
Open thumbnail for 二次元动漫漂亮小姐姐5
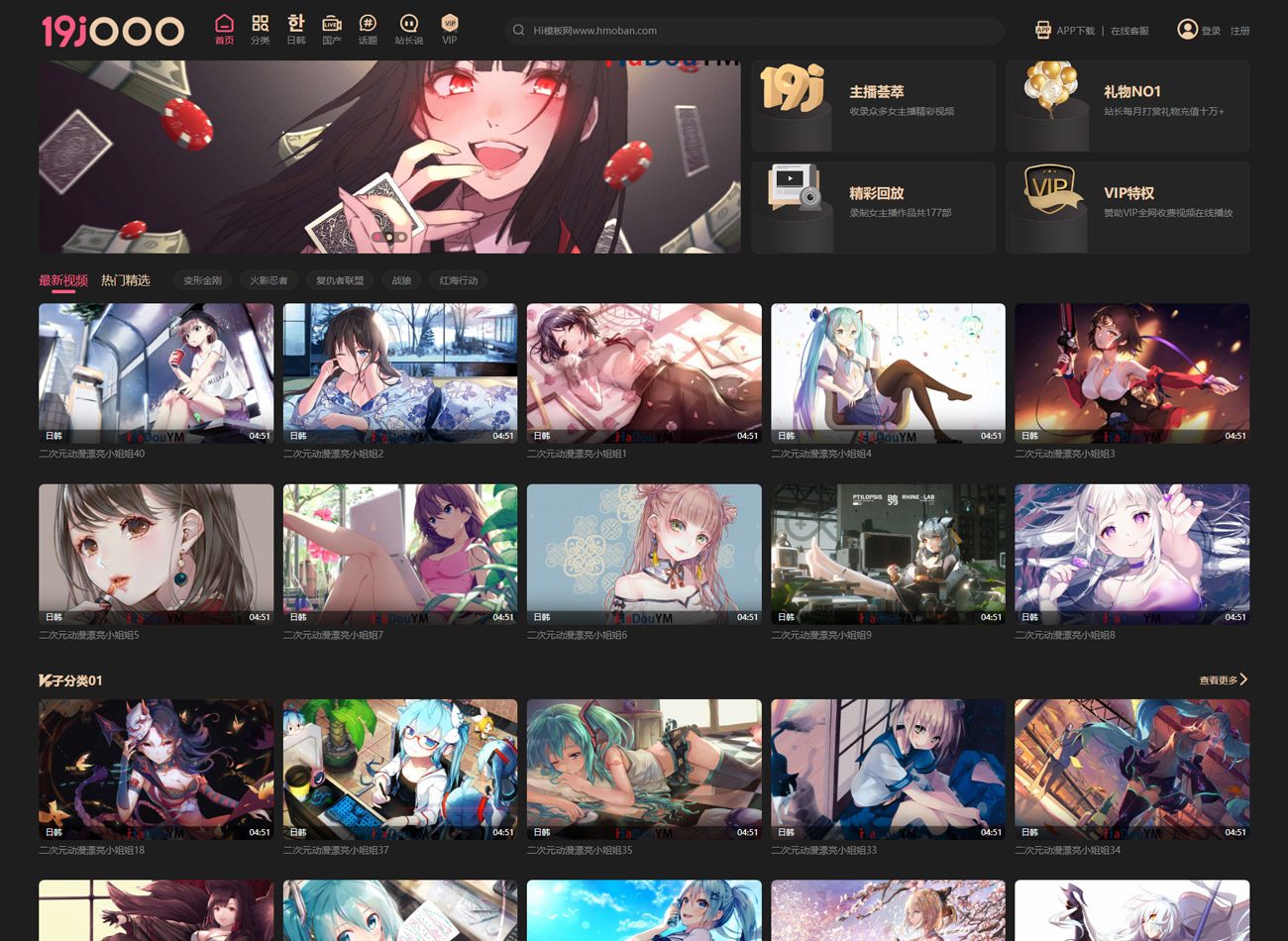tap(156, 554)
